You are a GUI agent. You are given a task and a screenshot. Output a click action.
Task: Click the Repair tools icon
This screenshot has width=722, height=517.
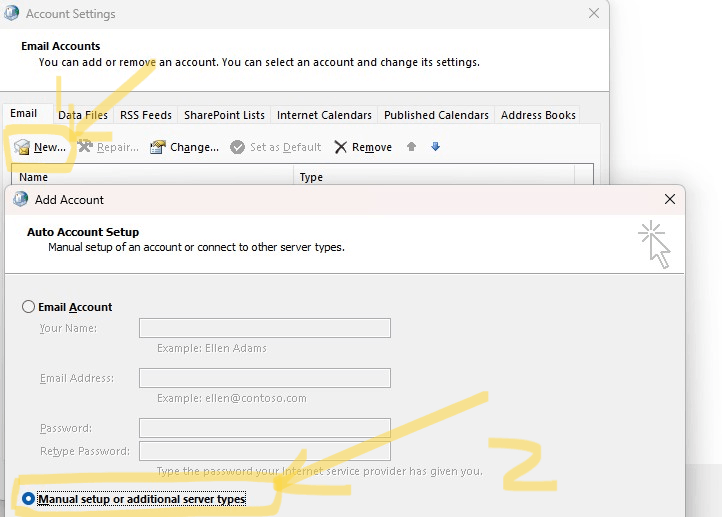point(85,147)
